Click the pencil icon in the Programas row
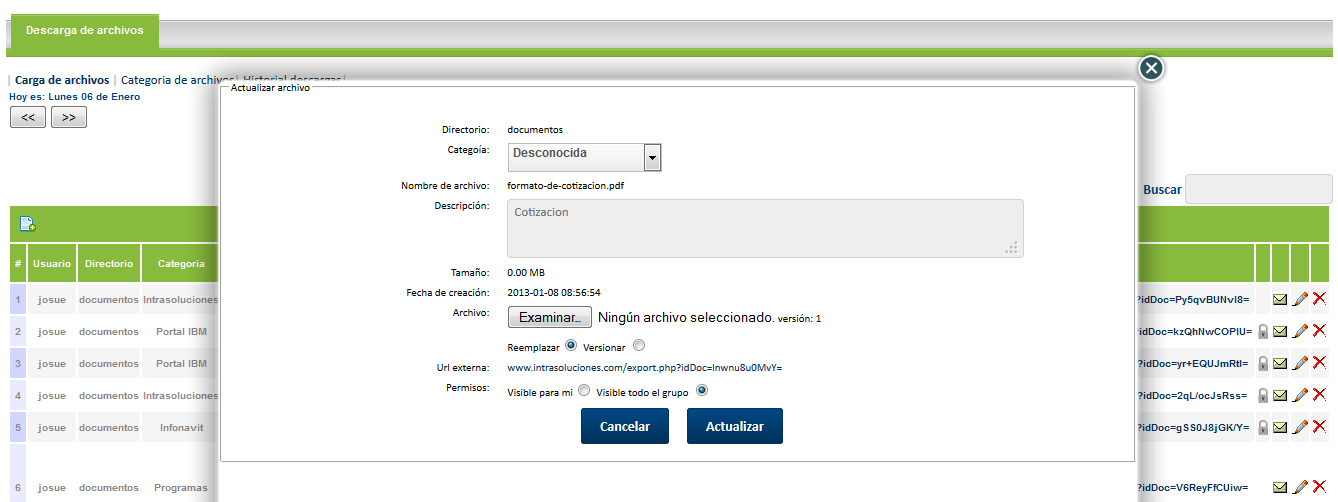Image resolution: width=1338 pixels, height=502 pixels. [x=1300, y=487]
